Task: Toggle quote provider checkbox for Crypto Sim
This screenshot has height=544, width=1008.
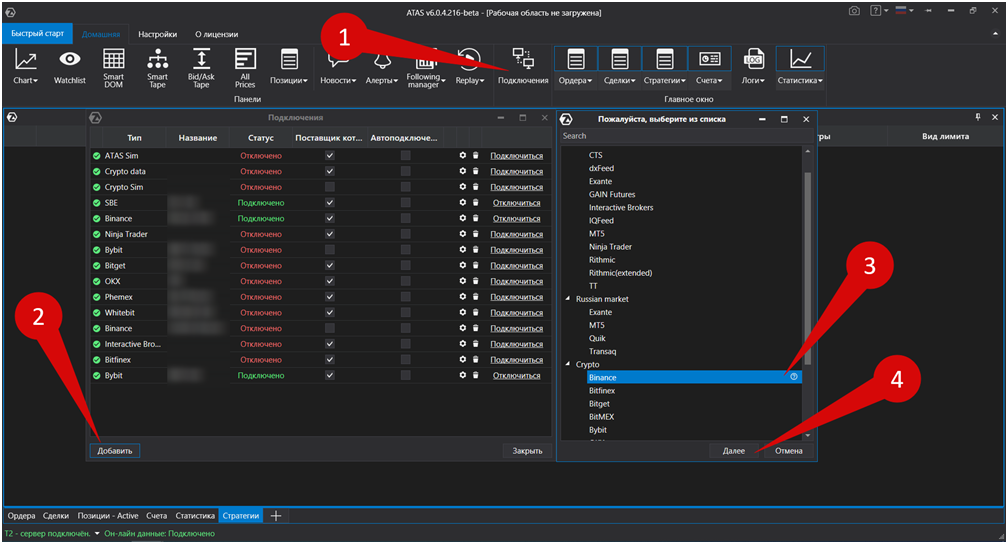Action: click(330, 186)
